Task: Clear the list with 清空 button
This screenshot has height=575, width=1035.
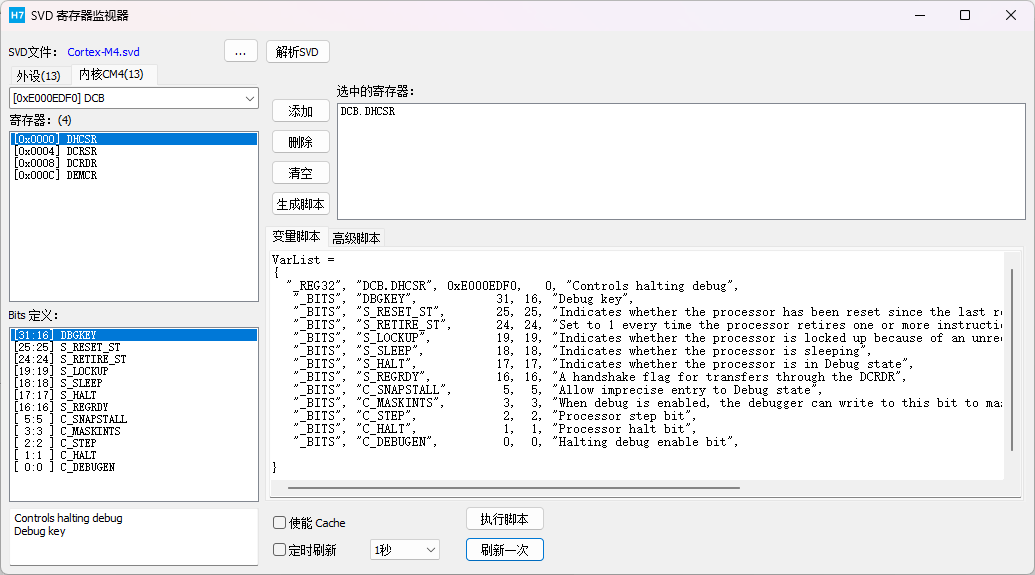Action: [x=300, y=173]
